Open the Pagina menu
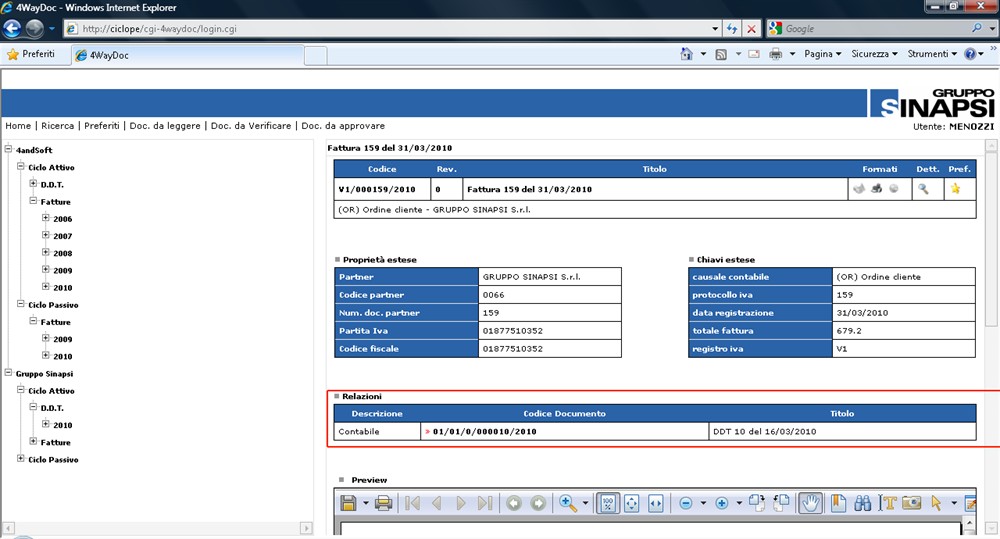Viewport: 1000px width, 539px height. (x=823, y=54)
